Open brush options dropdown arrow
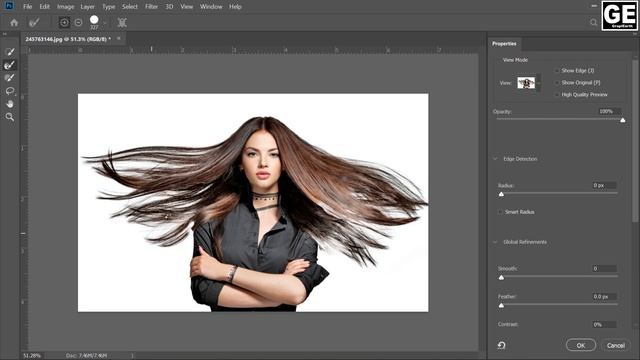The width and height of the screenshot is (640, 360). 104,23
